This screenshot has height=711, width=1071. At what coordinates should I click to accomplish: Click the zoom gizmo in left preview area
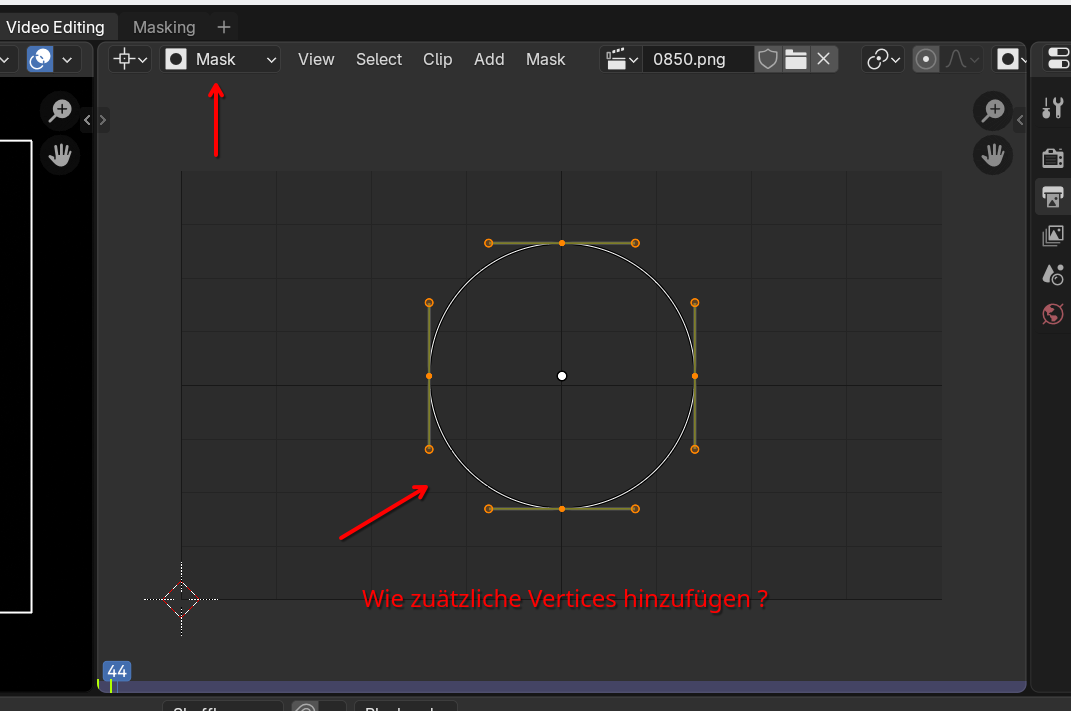60,111
